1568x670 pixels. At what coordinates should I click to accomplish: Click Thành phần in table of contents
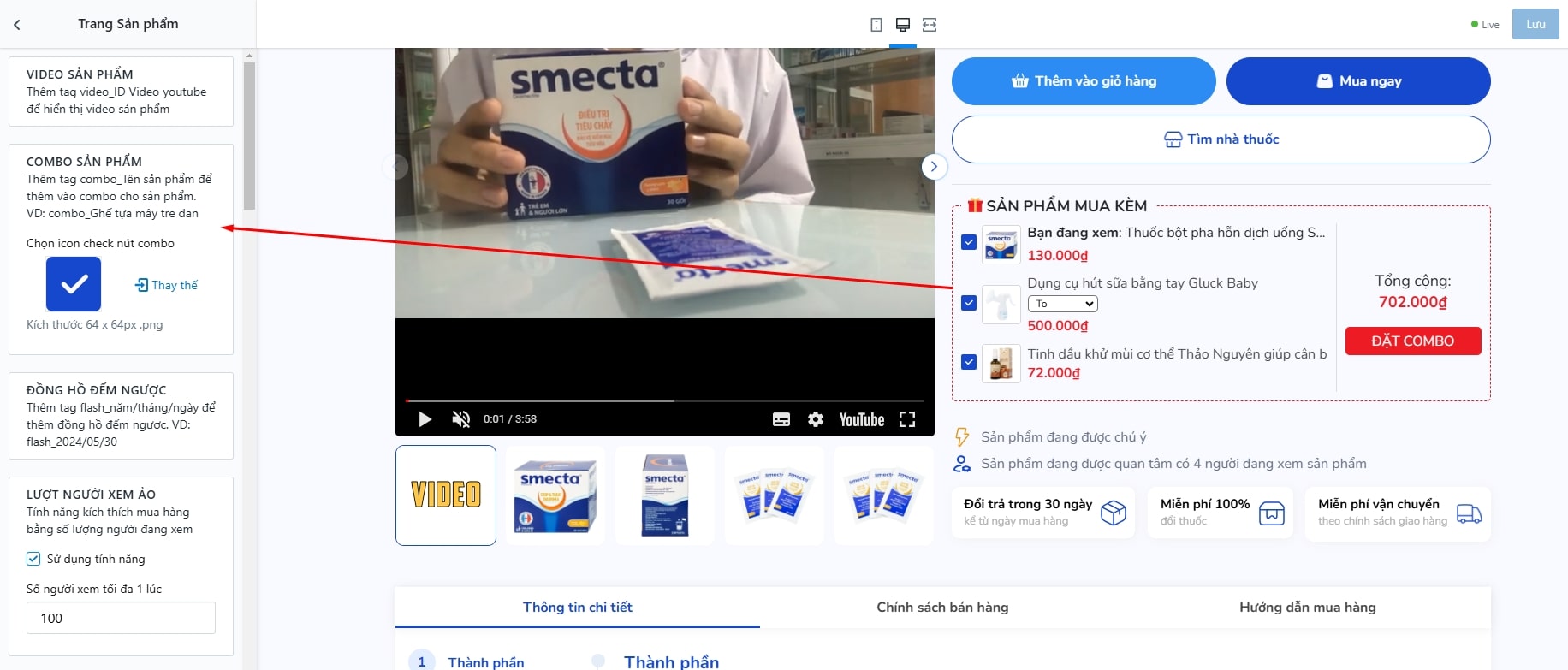pos(486,662)
